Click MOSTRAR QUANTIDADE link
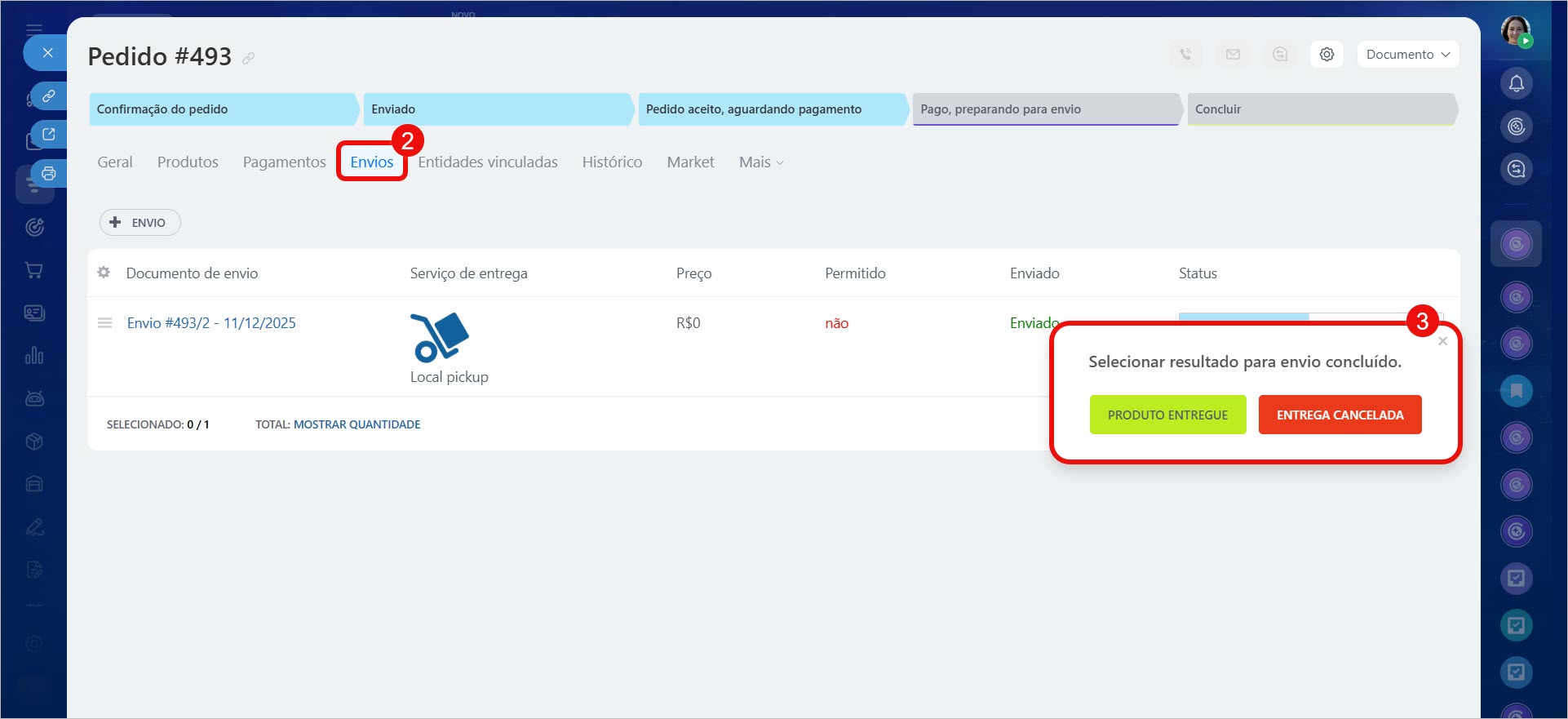The width and height of the screenshot is (1568, 719). pyautogui.click(x=357, y=424)
